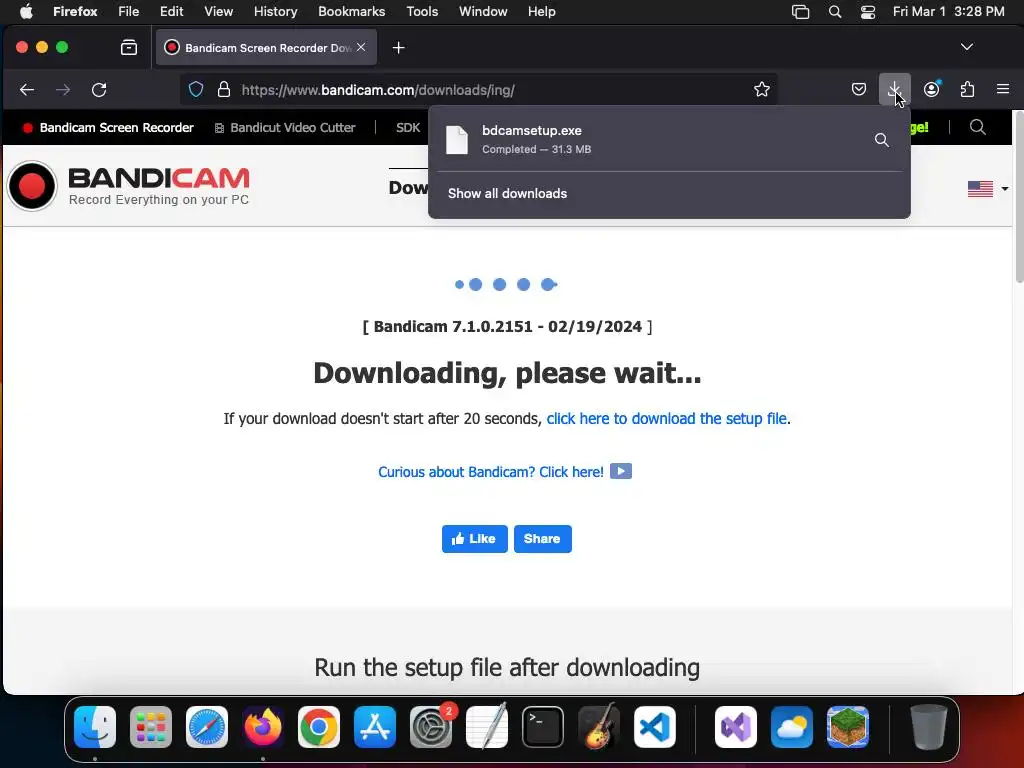
Task: Go back with the browser back arrow
Action: [27, 89]
